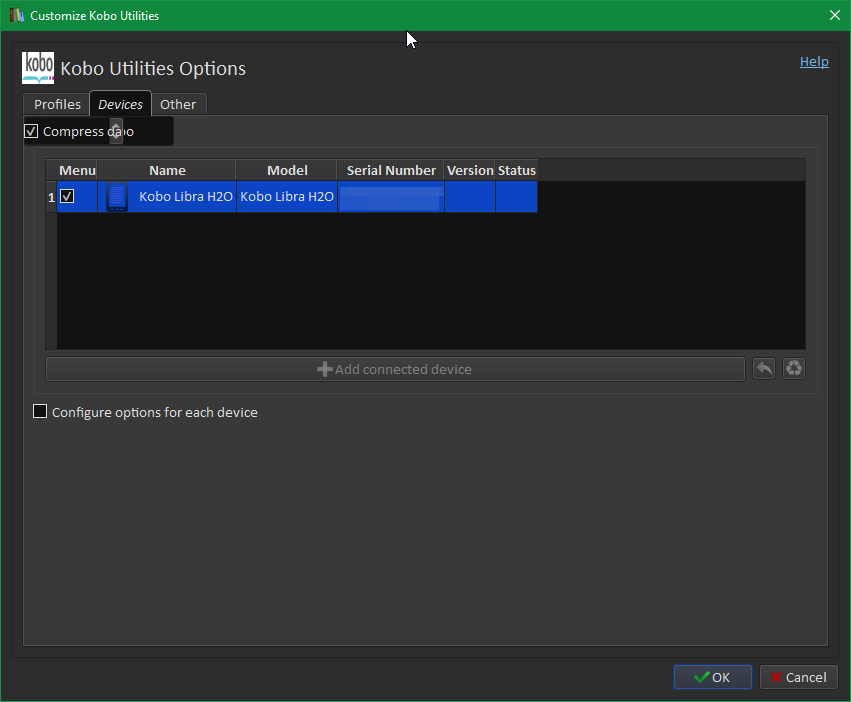
Task: Open the Help link
Action: click(x=814, y=61)
